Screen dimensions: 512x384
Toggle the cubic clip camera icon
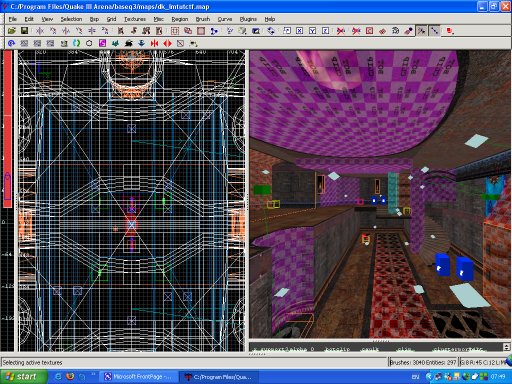(256, 31)
